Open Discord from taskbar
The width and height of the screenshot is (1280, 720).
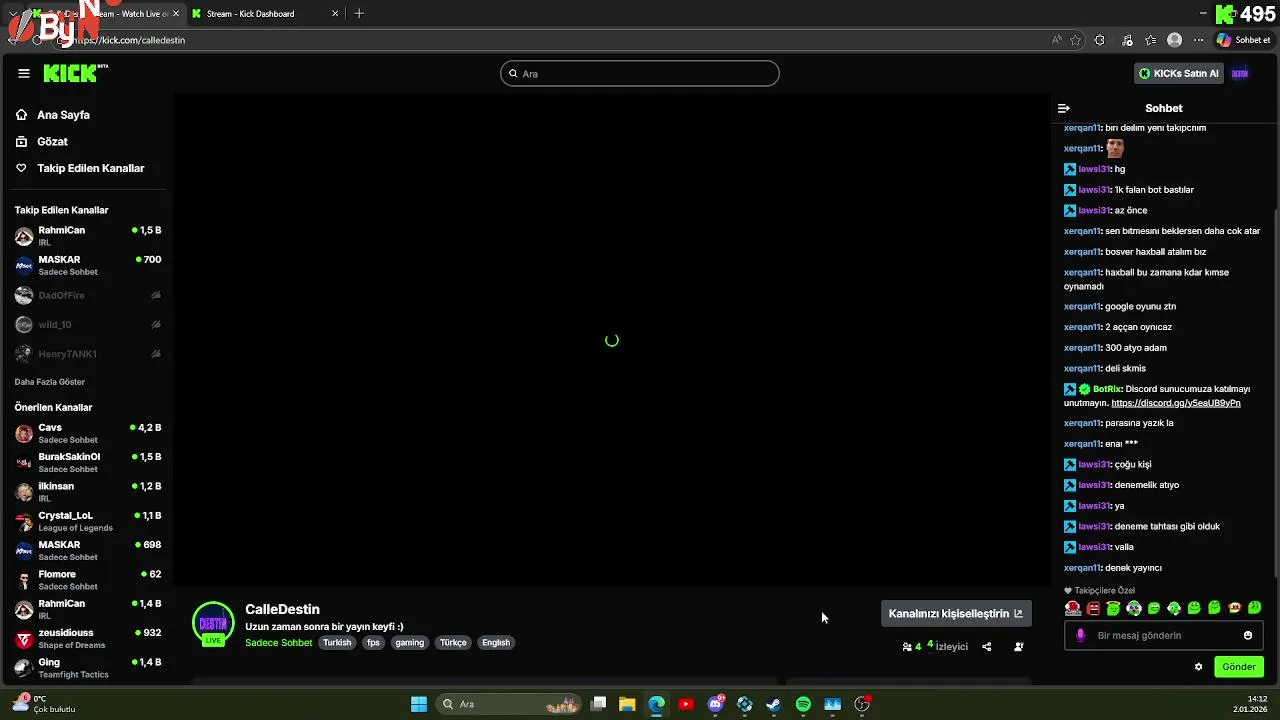point(716,704)
